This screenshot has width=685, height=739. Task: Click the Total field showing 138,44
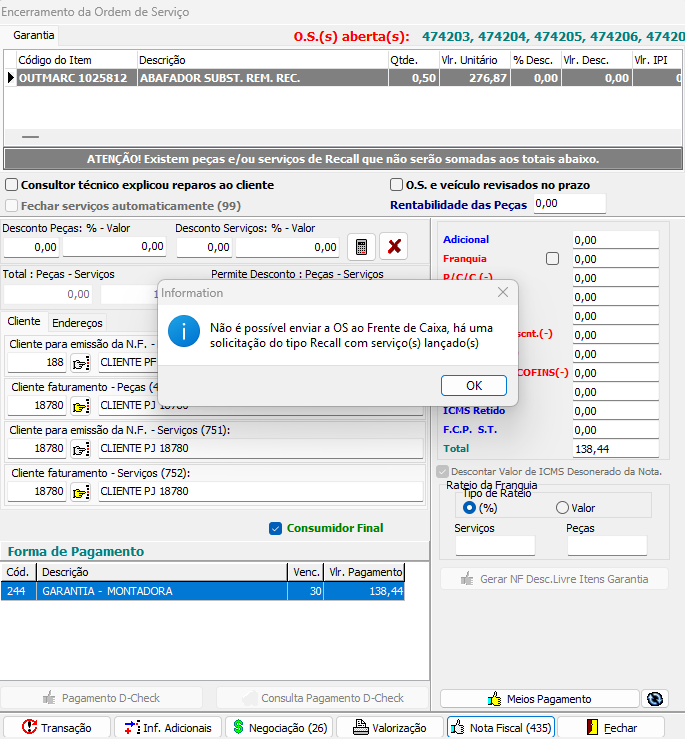point(615,449)
